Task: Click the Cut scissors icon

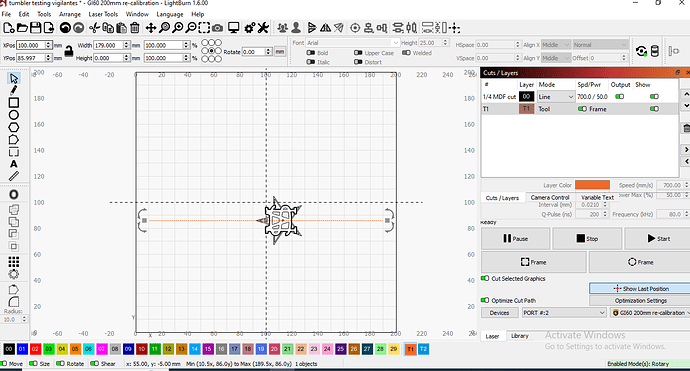Action: pyautogui.click(x=94, y=28)
